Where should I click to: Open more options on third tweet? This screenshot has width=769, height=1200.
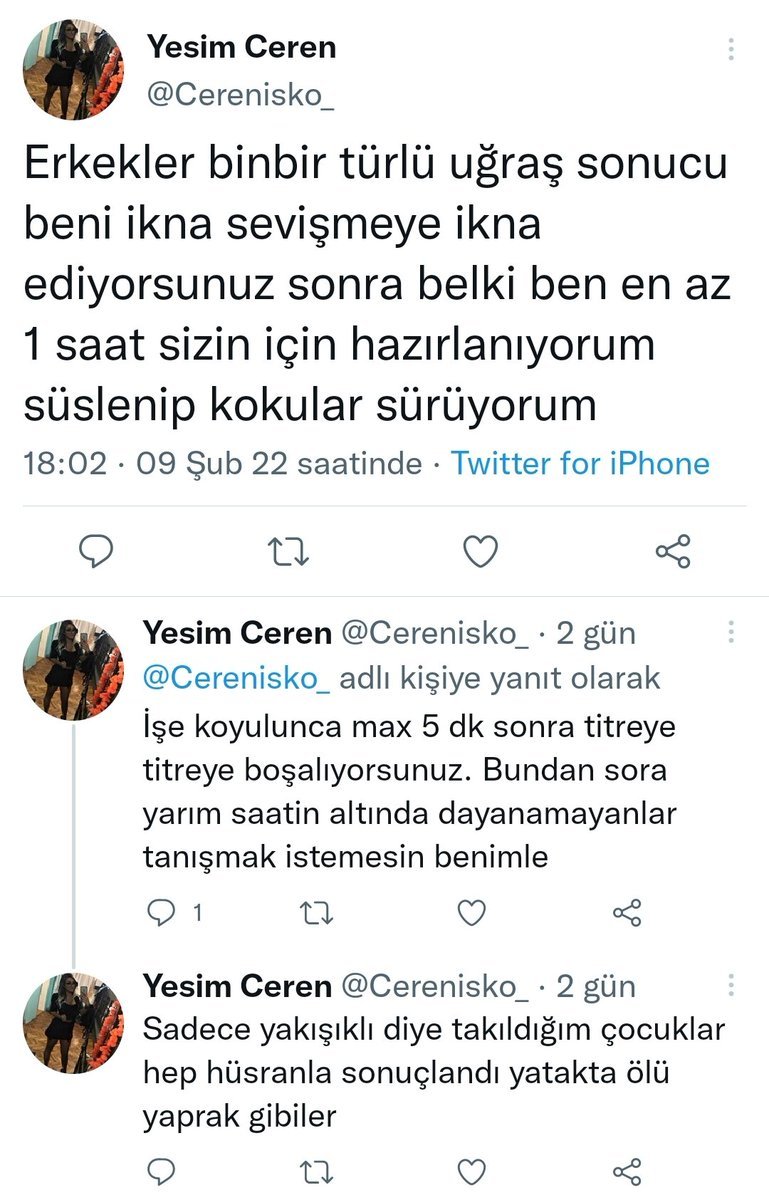(x=732, y=985)
